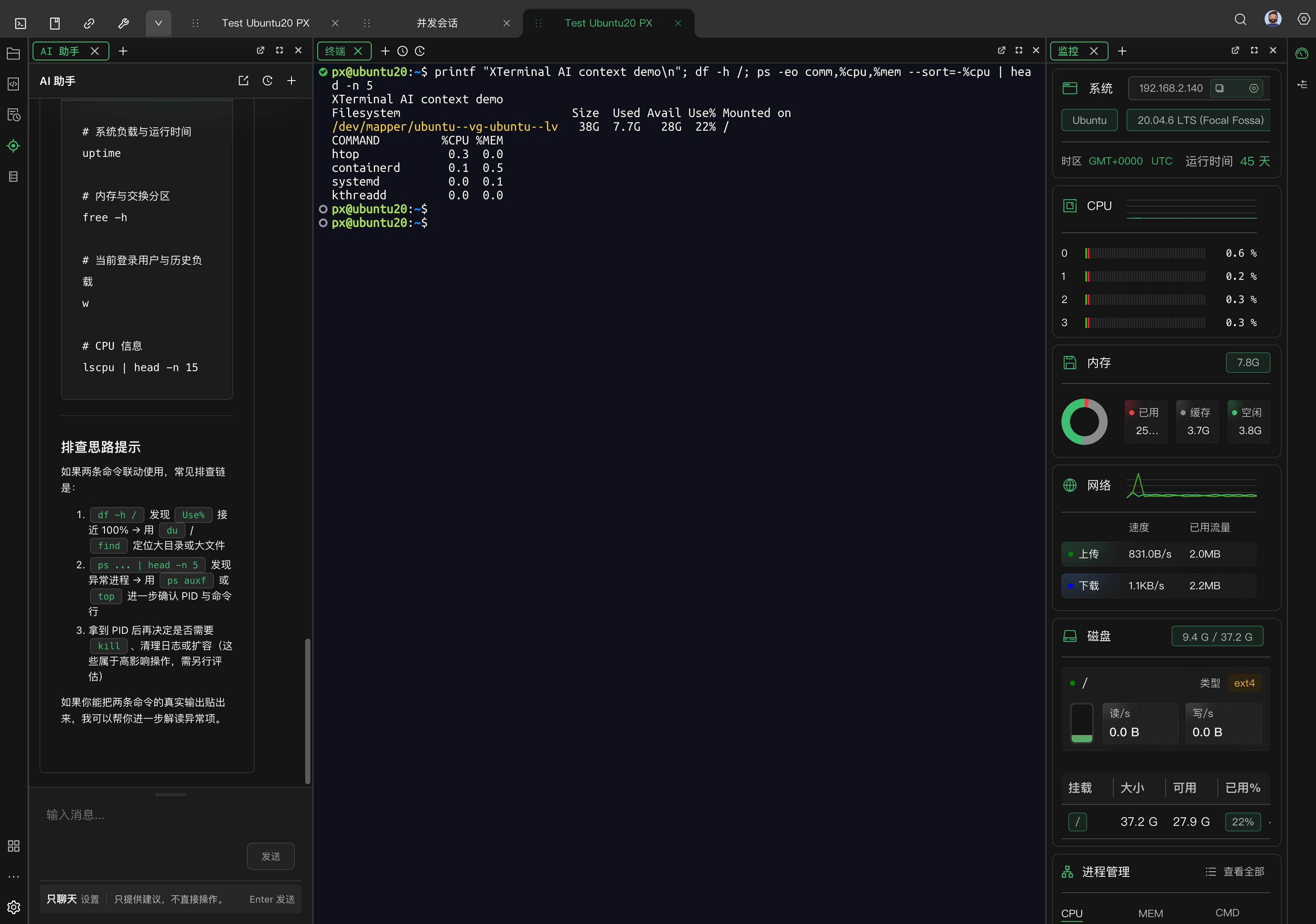Open the command history icon in left sidebar
The height and width of the screenshot is (924, 1316).
click(x=14, y=115)
